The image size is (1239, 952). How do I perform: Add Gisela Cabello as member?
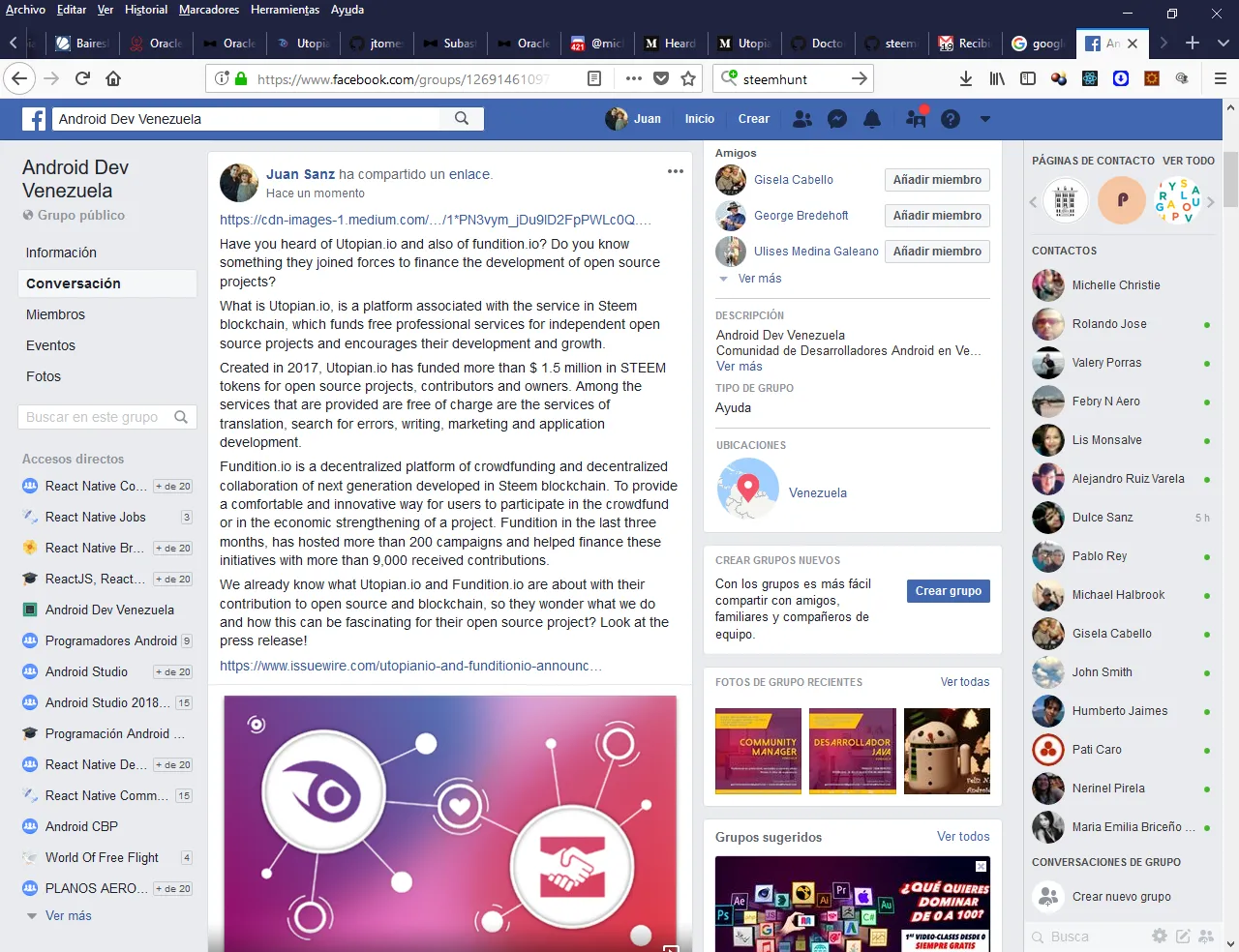[937, 180]
